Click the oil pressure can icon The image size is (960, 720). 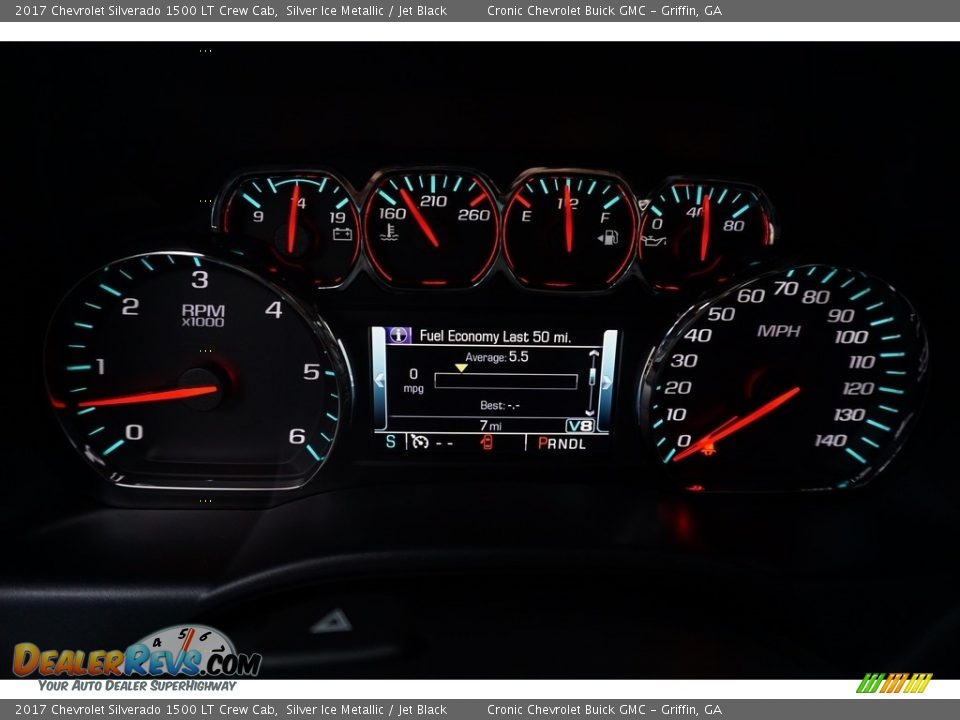pos(653,240)
